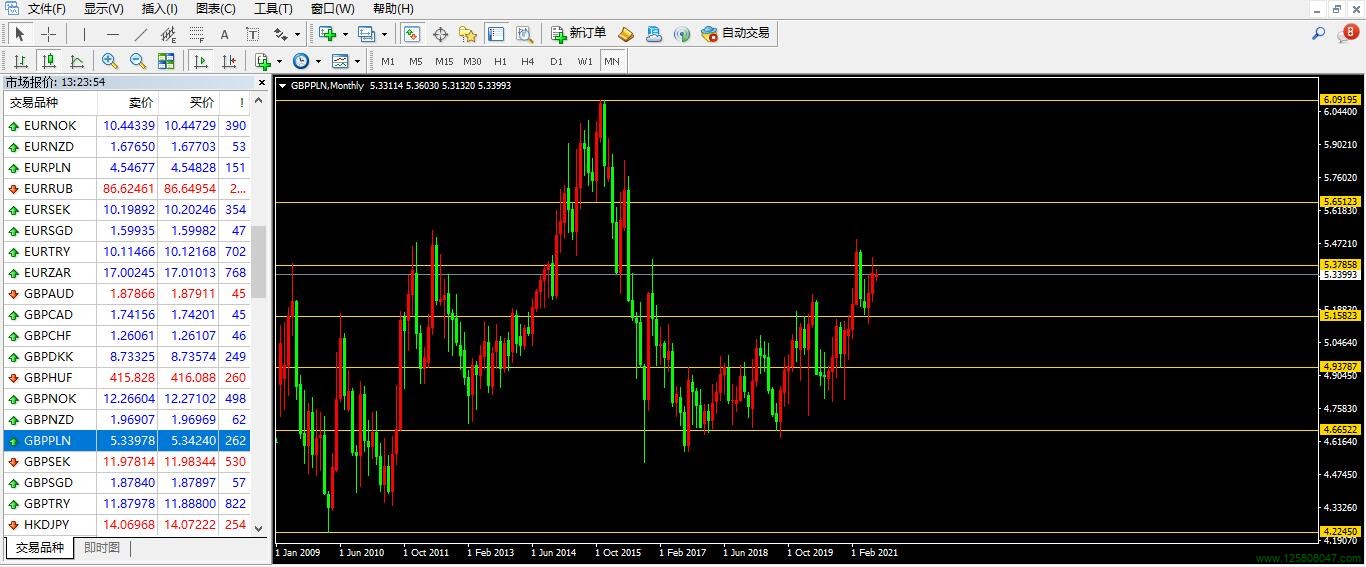Image resolution: width=1366 pixels, height=567 pixels.
Task: Select the trendline drawing tool
Action: (141, 34)
